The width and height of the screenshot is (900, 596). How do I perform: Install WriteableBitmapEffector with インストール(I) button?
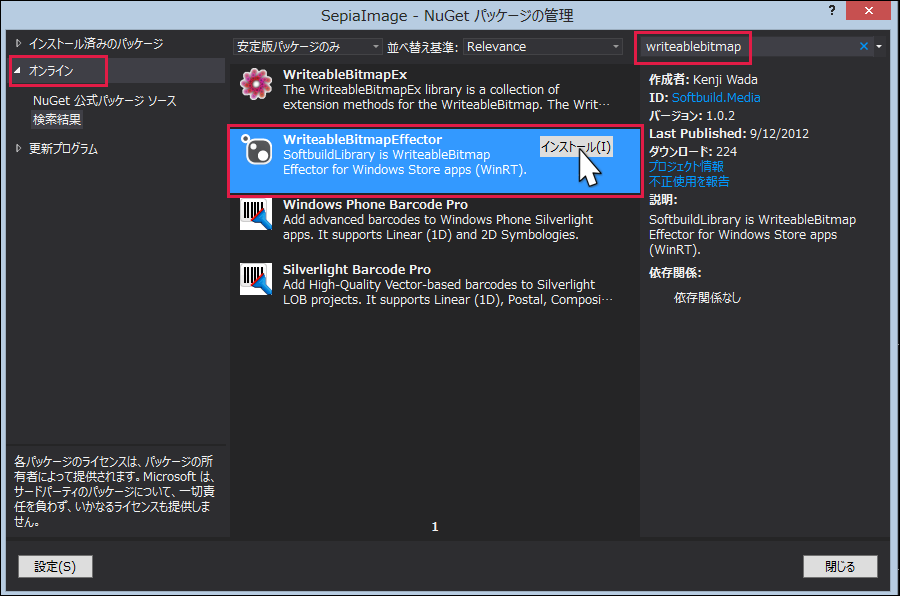[576, 147]
